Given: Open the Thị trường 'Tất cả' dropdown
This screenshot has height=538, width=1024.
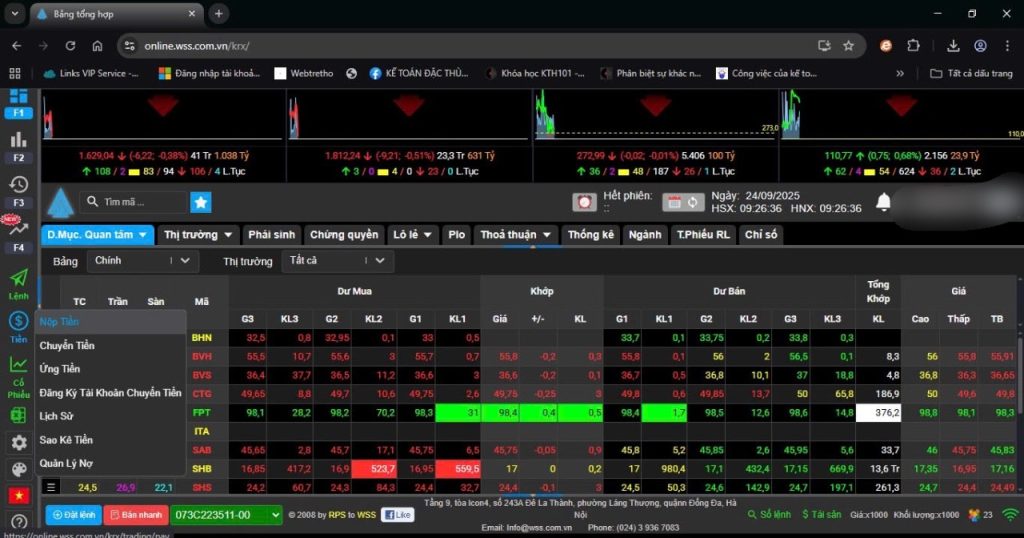Looking at the screenshot, I should coord(337,261).
